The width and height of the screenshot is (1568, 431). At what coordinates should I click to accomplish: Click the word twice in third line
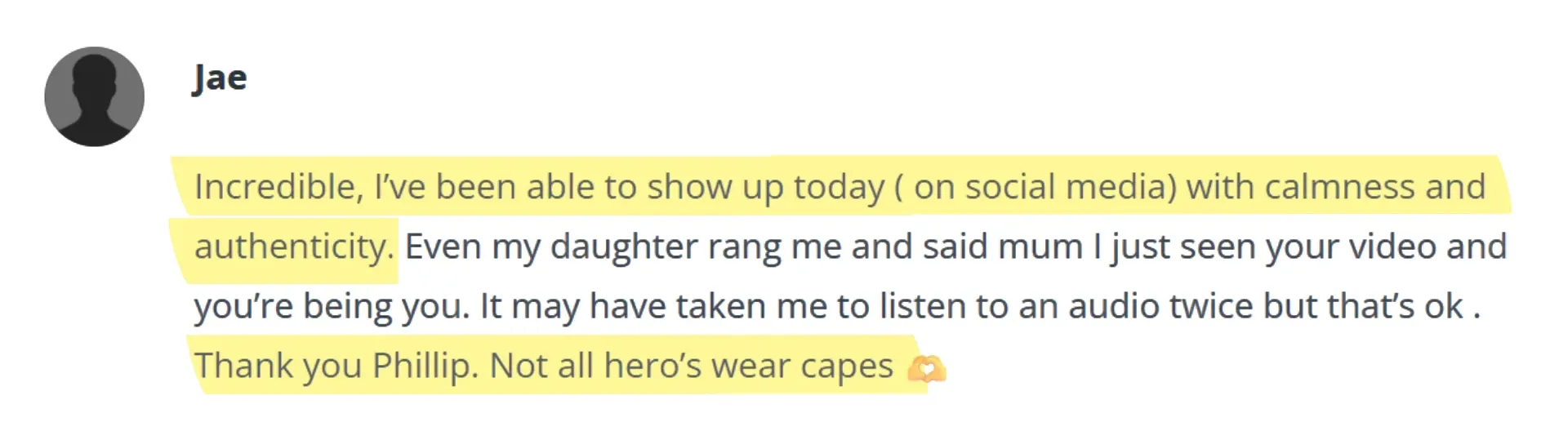[x=1211, y=306]
